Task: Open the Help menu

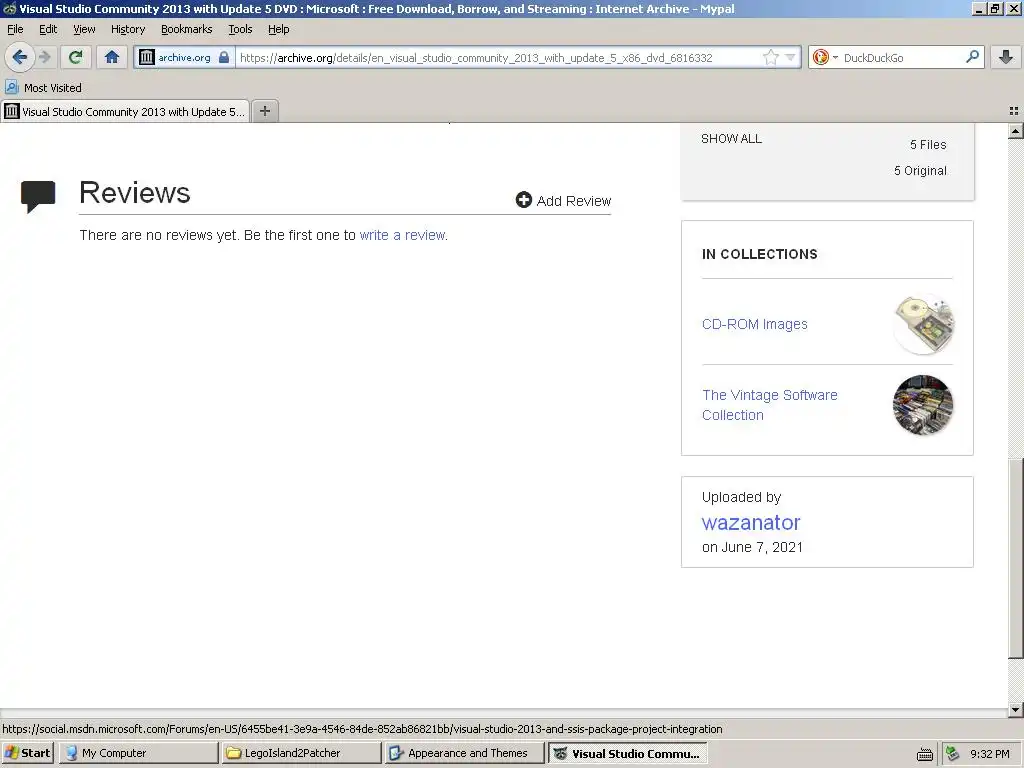Action: click(x=278, y=29)
